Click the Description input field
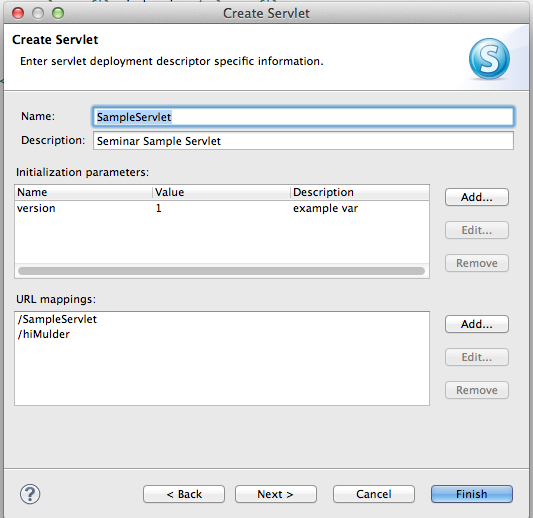Screen dimensions: 533x518 coord(303,141)
